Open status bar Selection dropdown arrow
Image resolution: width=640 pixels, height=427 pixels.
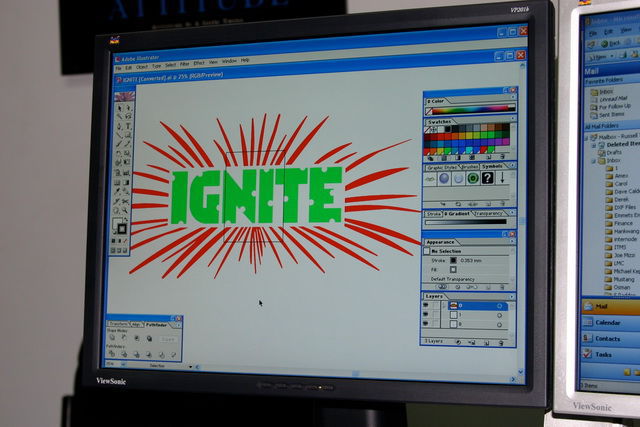[191, 367]
